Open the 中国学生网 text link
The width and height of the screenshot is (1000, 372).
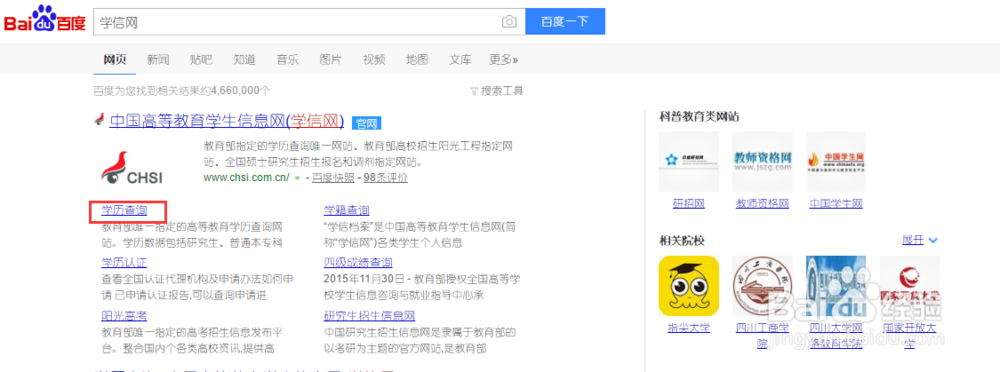coord(836,204)
